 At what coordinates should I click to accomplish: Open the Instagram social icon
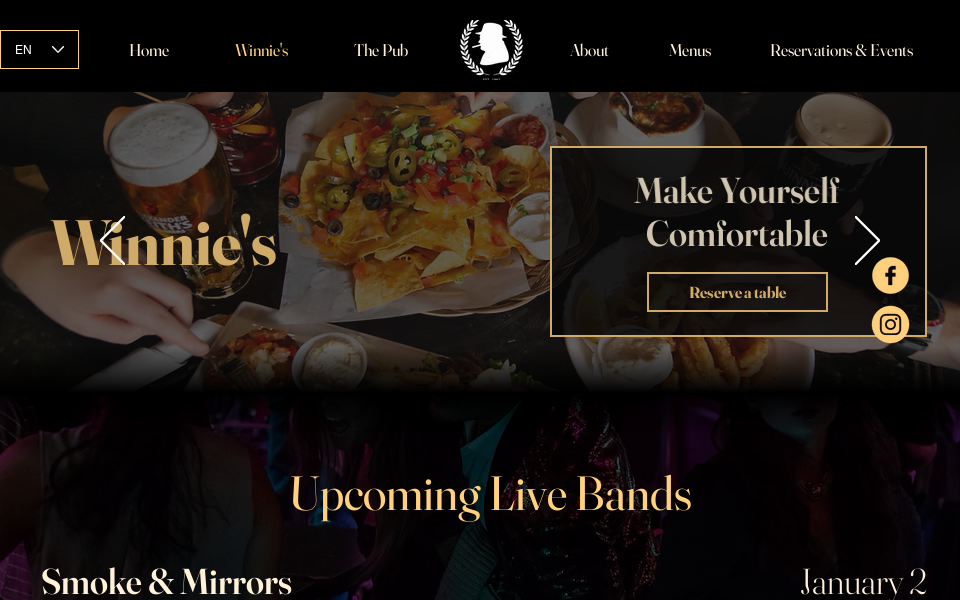(x=890, y=324)
